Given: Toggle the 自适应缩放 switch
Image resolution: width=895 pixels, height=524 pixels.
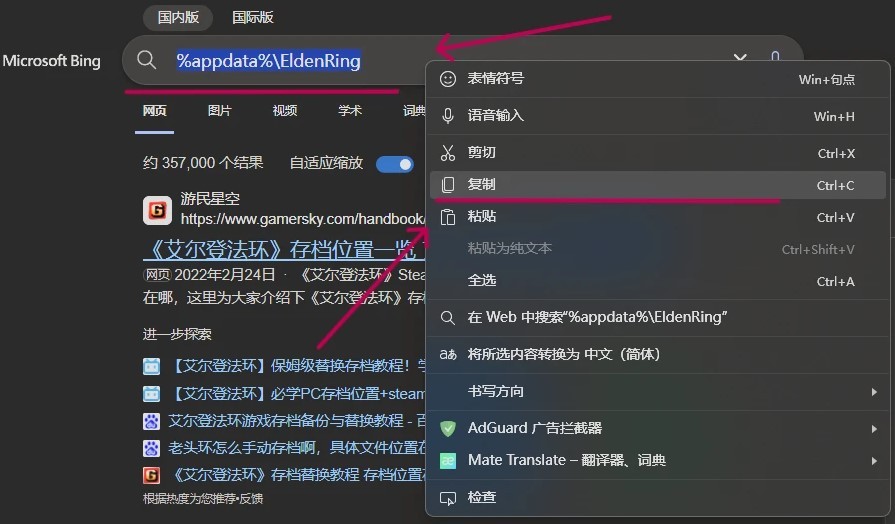Looking at the screenshot, I should tap(394, 164).
